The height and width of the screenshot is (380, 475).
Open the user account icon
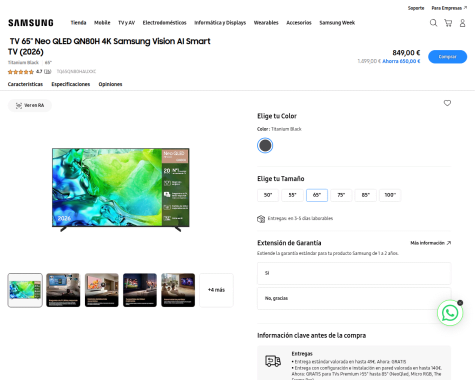coord(462,23)
